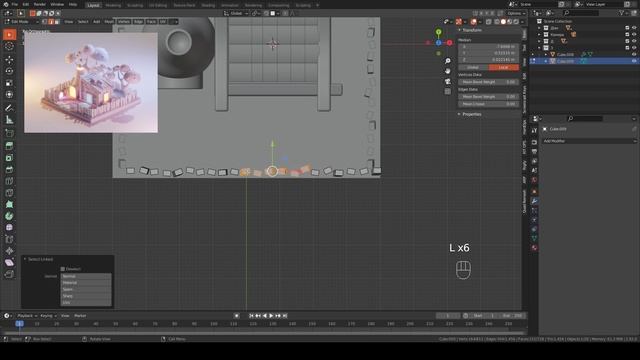Switch to the Sculpting workspace tab

click(x=135, y=5)
